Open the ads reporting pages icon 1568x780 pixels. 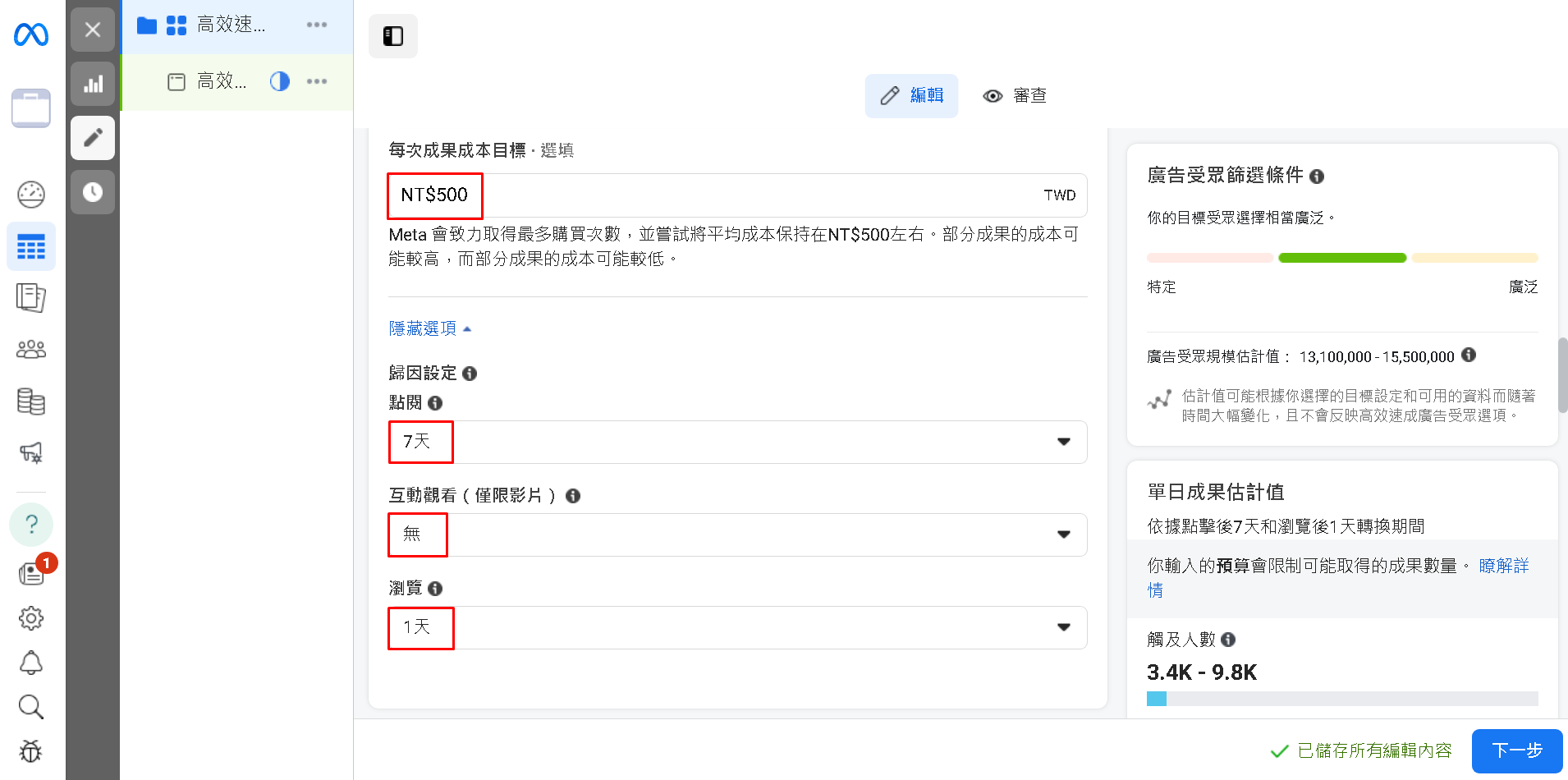click(x=31, y=297)
